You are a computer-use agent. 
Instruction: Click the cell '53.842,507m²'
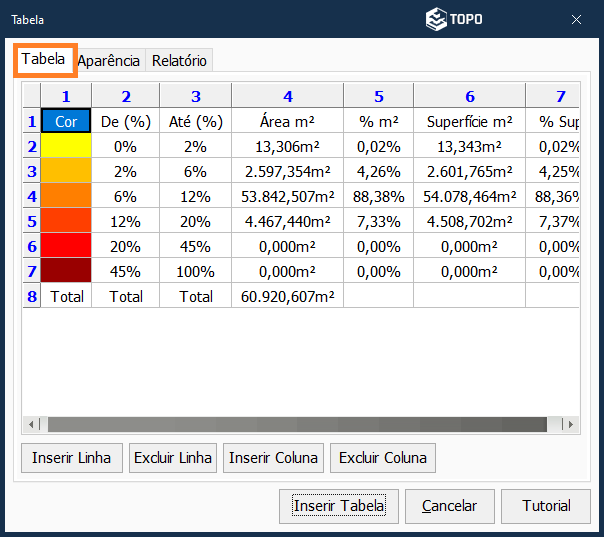pyautogui.click(x=287, y=196)
